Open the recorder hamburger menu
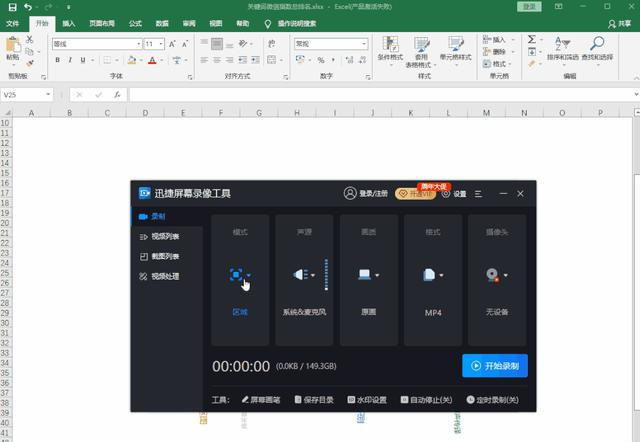The width and height of the screenshot is (640, 442). pos(478,194)
